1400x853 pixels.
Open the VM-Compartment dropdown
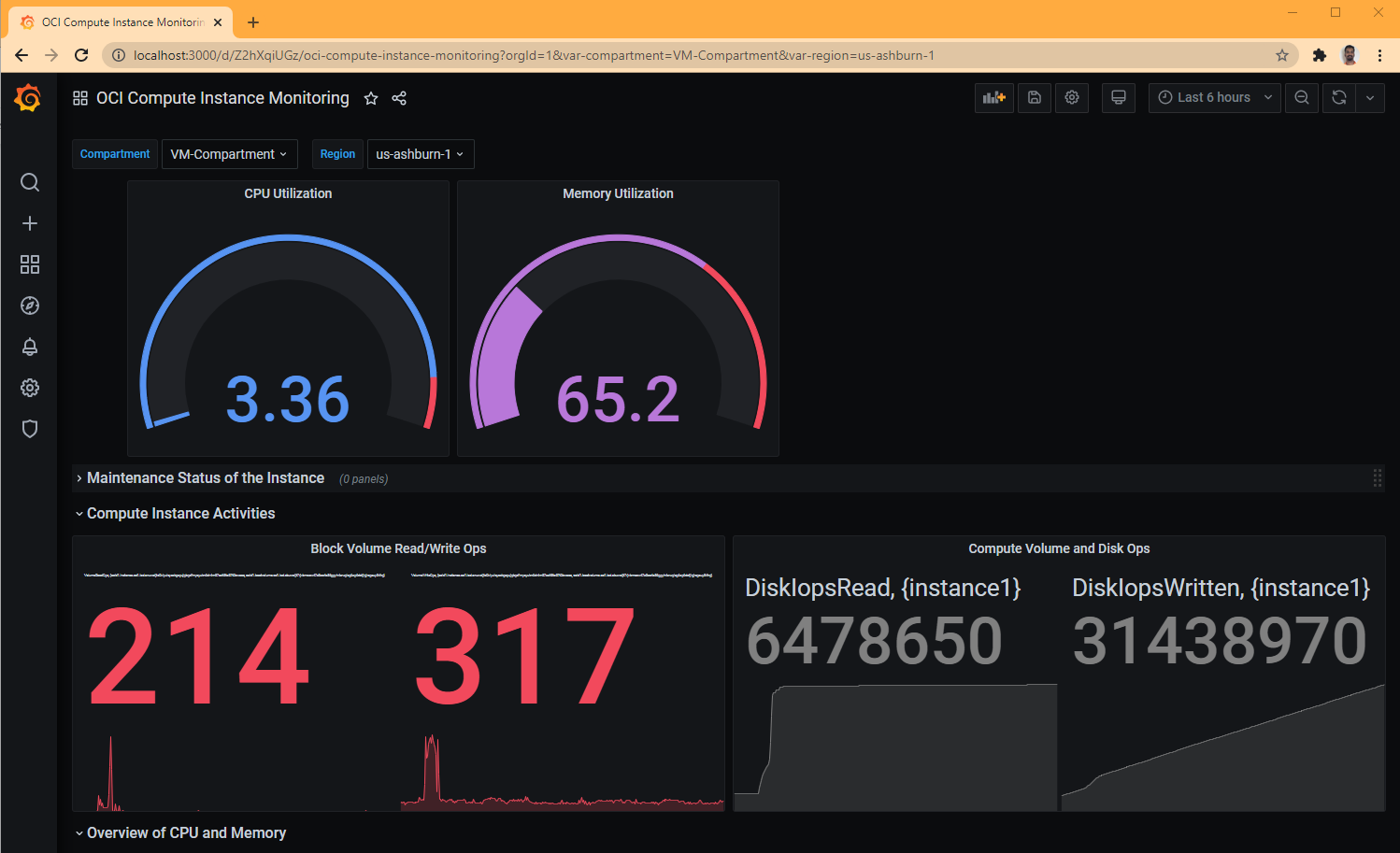(x=229, y=154)
